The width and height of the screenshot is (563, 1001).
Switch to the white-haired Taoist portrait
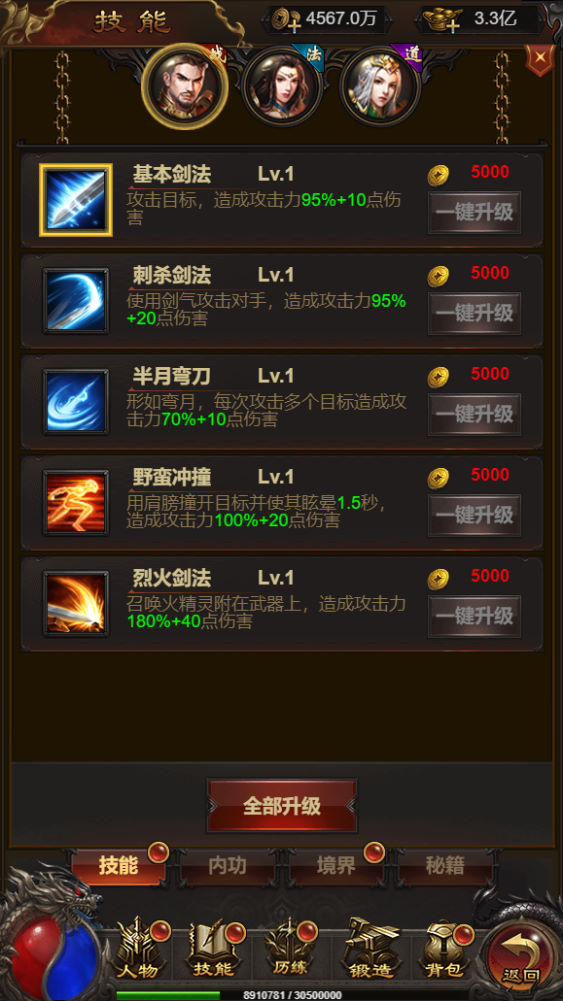click(x=380, y=87)
